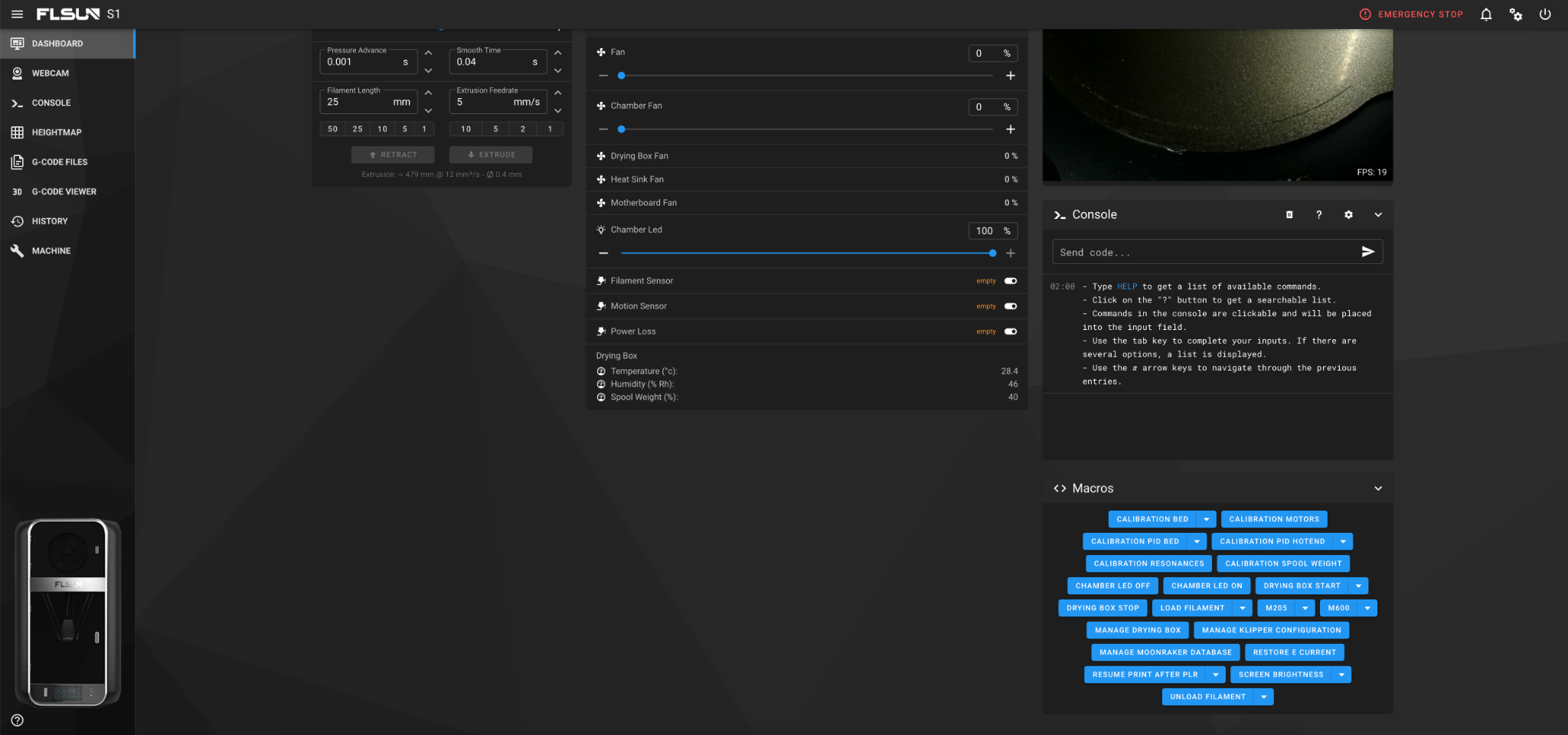Open the Machine settings page
Screen dimensions: 1568x735
click(67, 251)
